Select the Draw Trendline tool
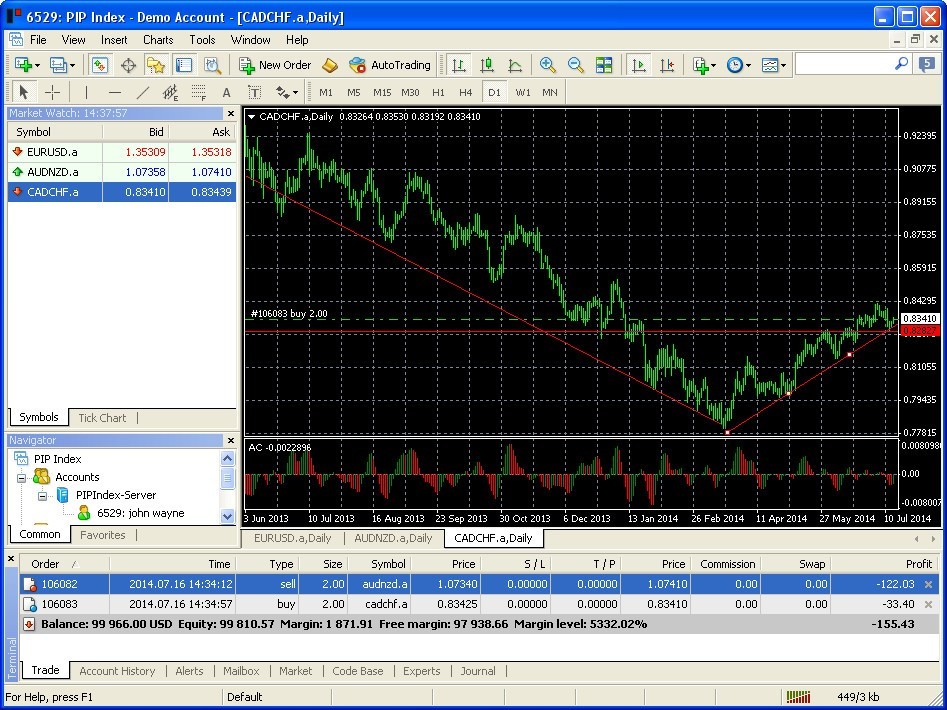 point(142,92)
